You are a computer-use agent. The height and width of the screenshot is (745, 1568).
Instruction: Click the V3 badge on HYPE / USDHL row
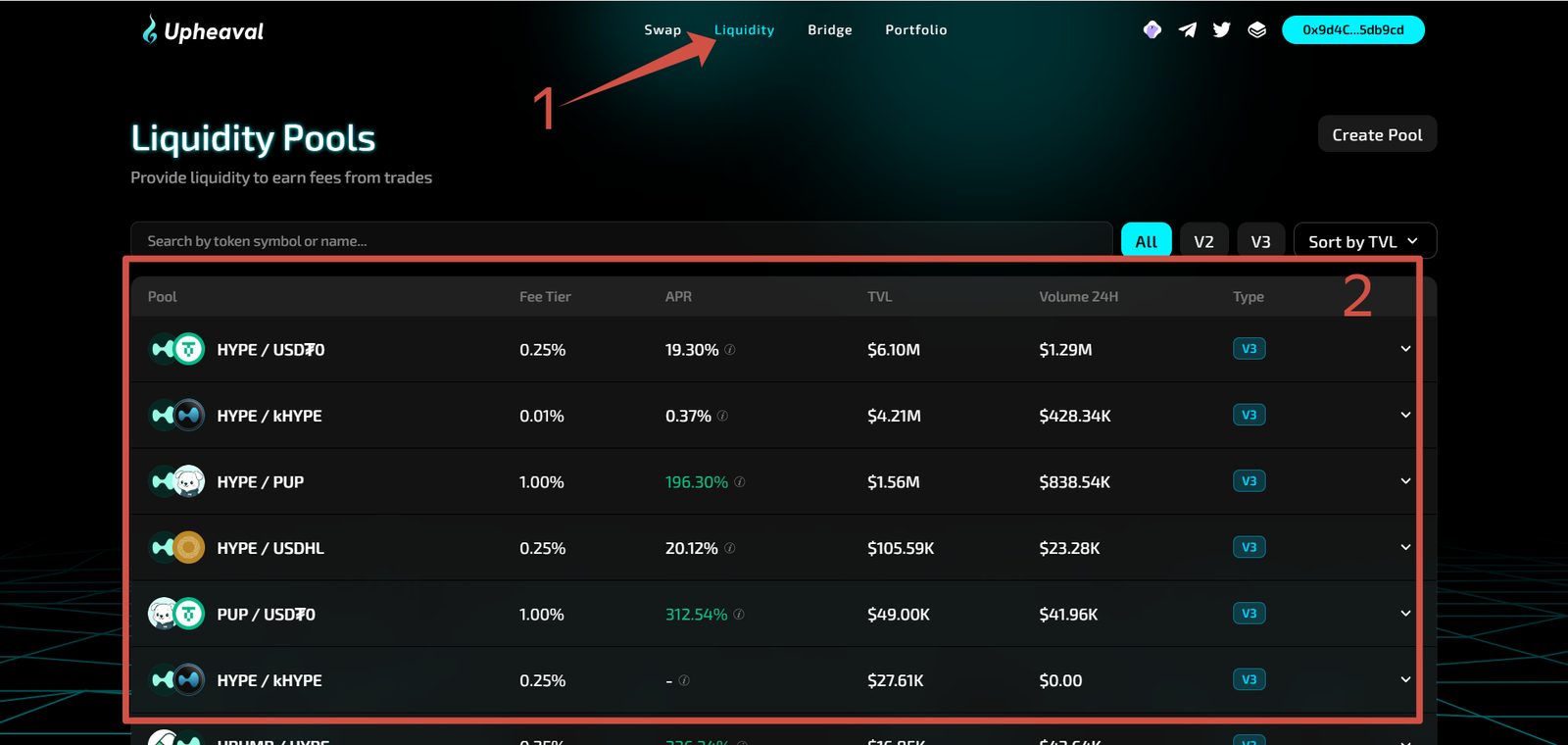pos(1249,547)
